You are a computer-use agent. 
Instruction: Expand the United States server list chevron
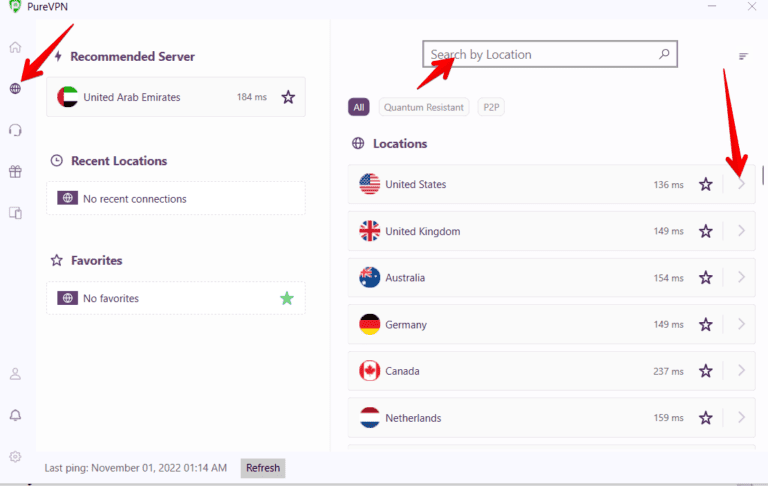741,184
